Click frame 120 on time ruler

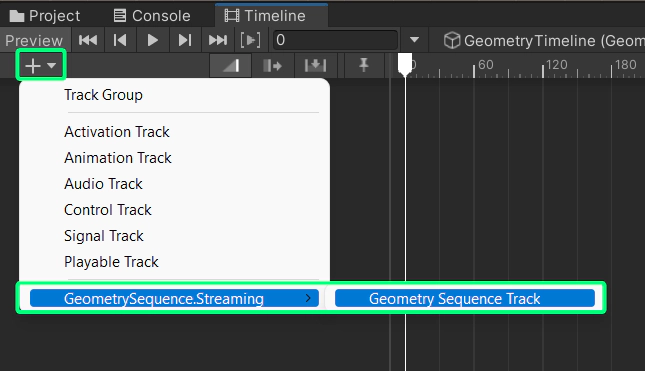coord(557,65)
